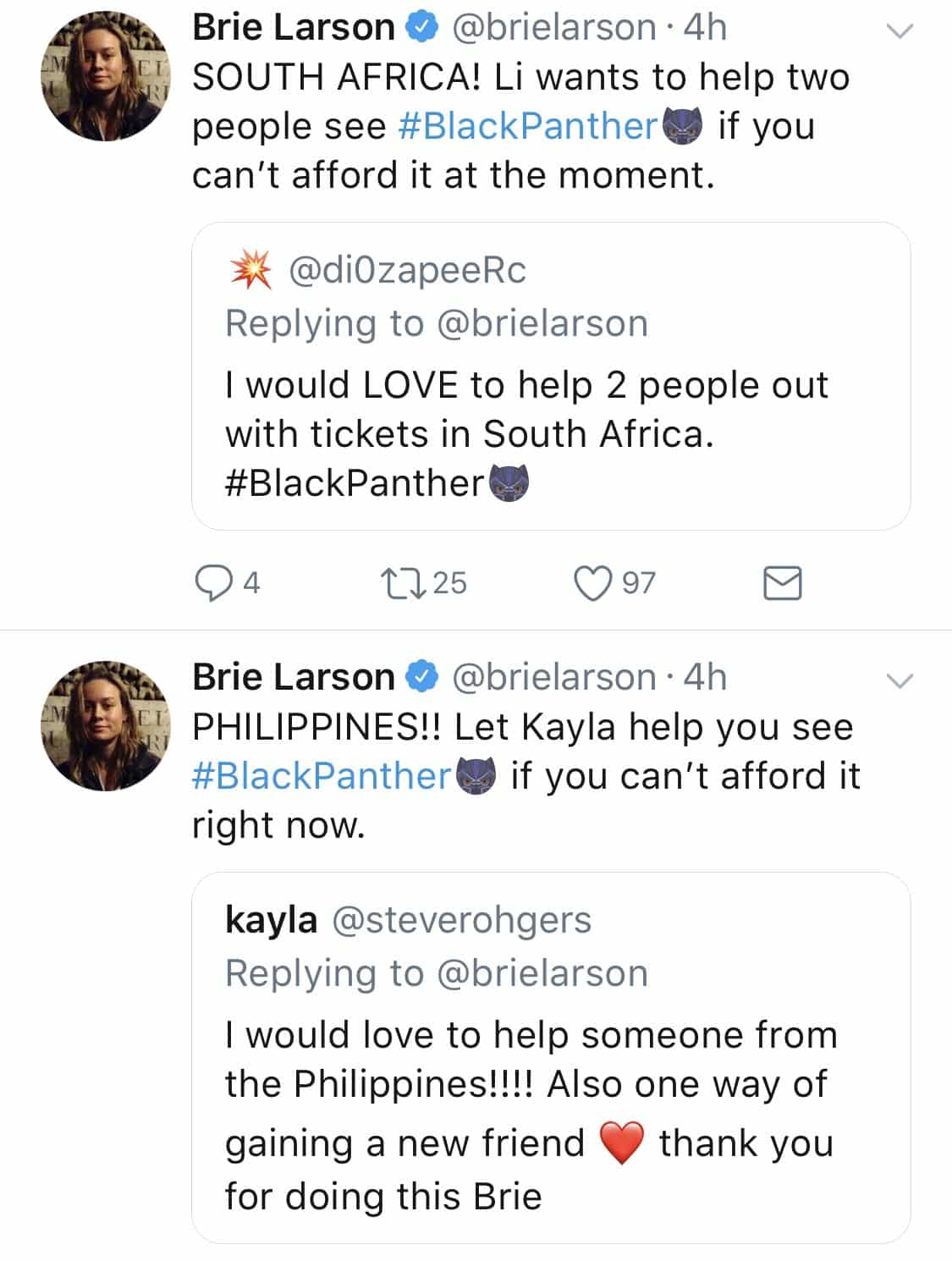952x1261 pixels.
Task: Open Brie Larson's avatar on first tweet
Action: tap(106, 76)
